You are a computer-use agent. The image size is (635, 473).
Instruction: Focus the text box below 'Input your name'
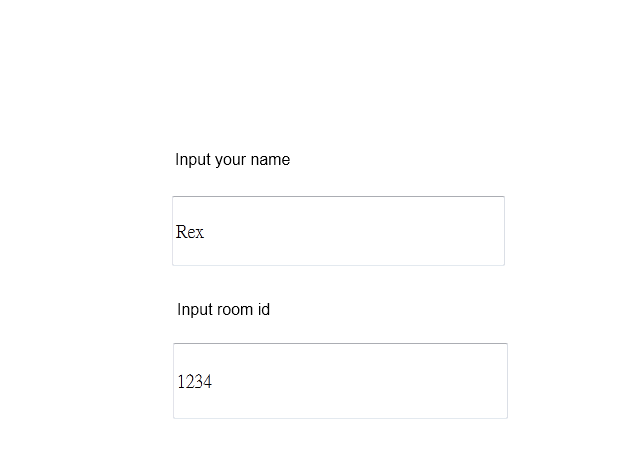point(338,231)
